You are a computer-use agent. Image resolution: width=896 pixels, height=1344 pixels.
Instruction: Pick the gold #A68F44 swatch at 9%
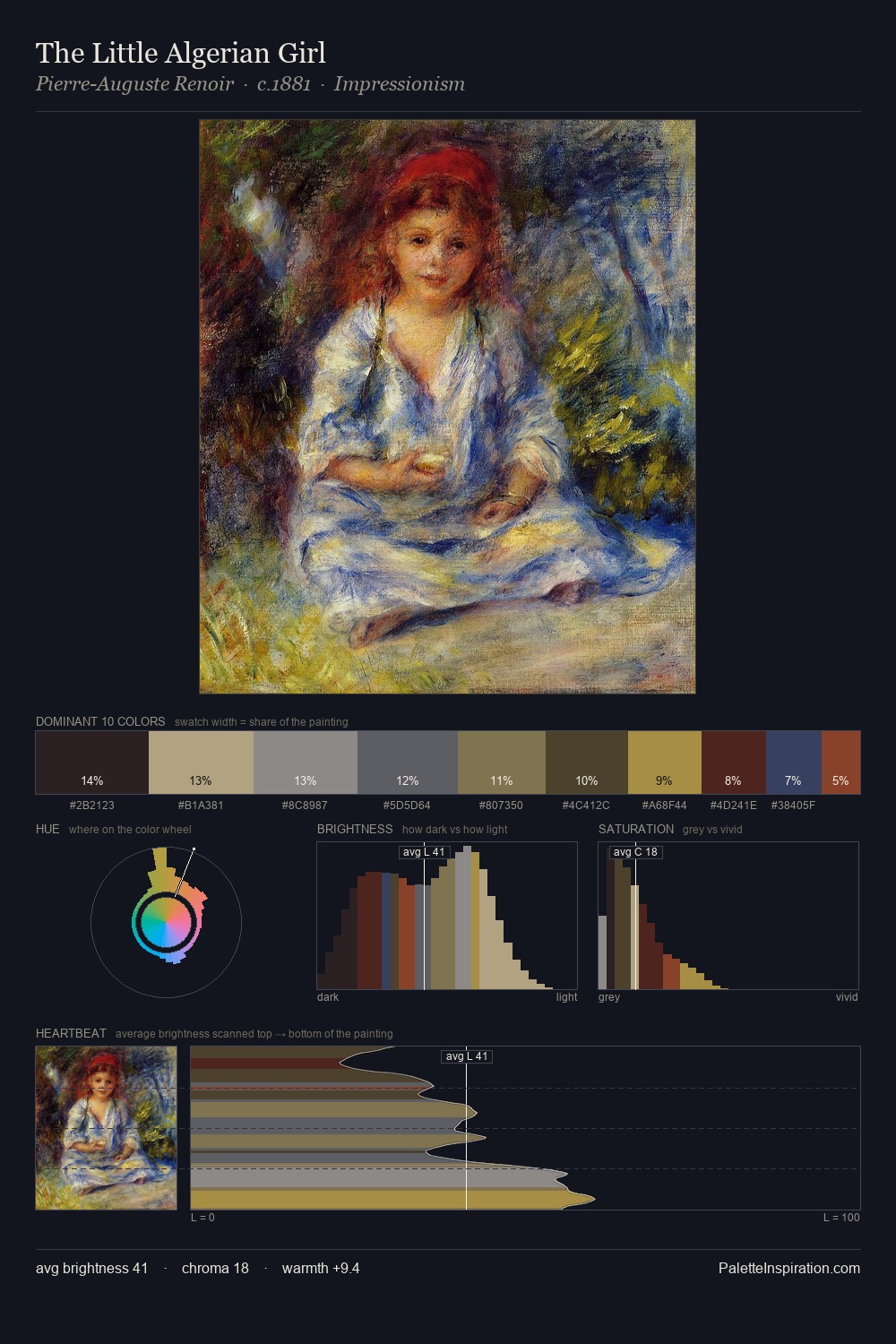pyautogui.click(x=665, y=762)
